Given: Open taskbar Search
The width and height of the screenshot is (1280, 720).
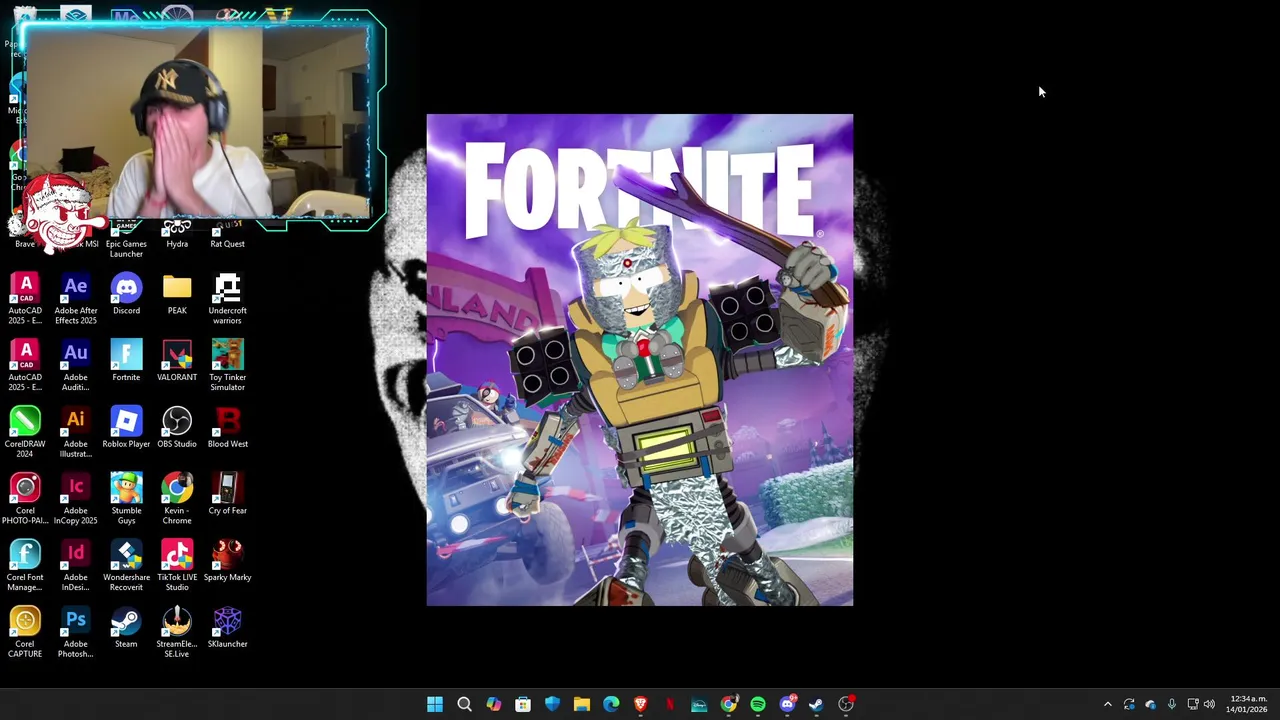Looking at the screenshot, I should point(464,704).
